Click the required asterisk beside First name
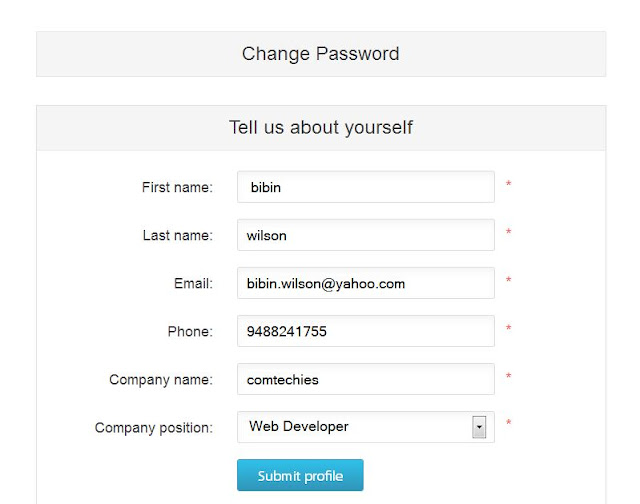 pos(509,184)
